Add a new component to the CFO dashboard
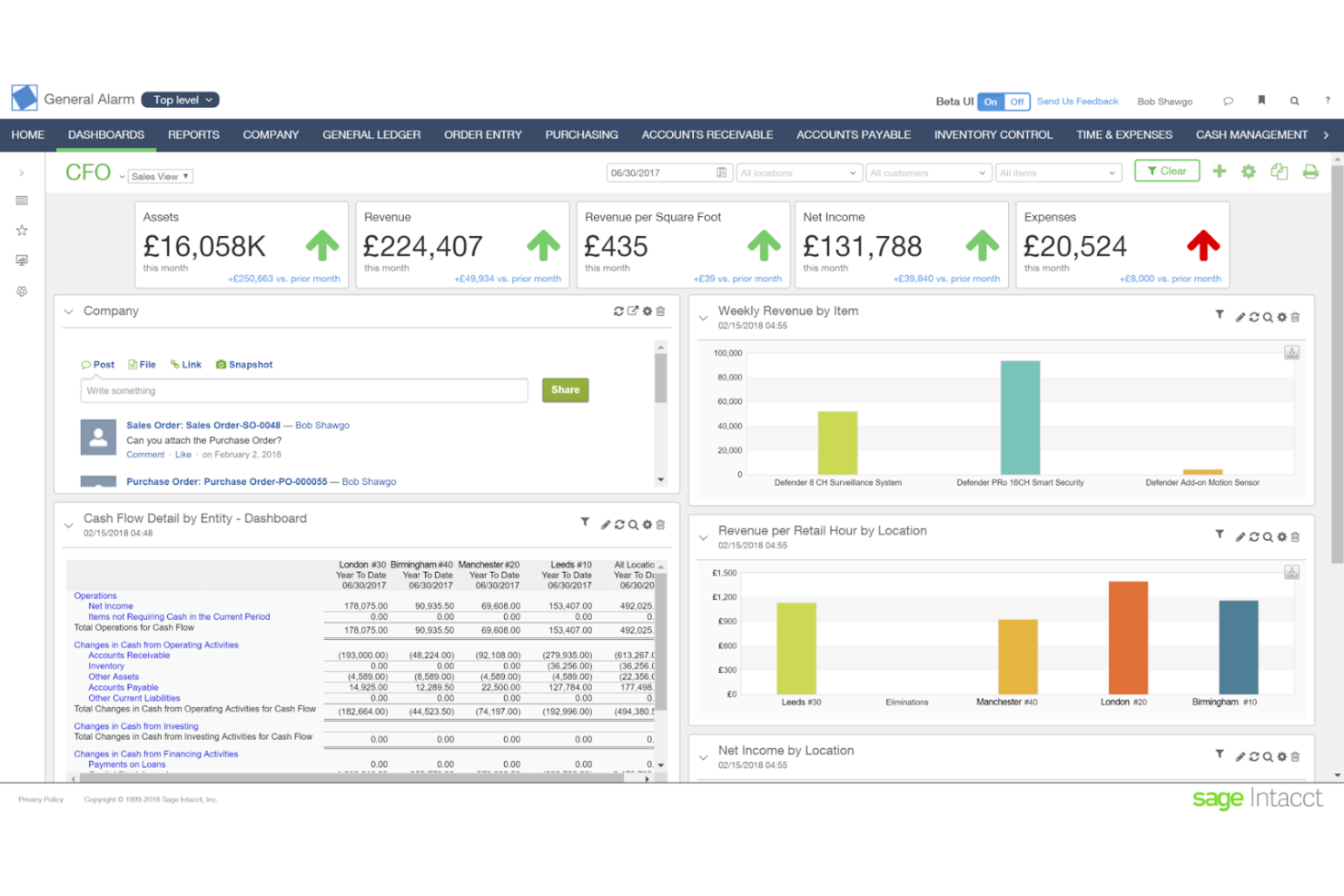This screenshot has height=896, width=1344. (x=1220, y=171)
